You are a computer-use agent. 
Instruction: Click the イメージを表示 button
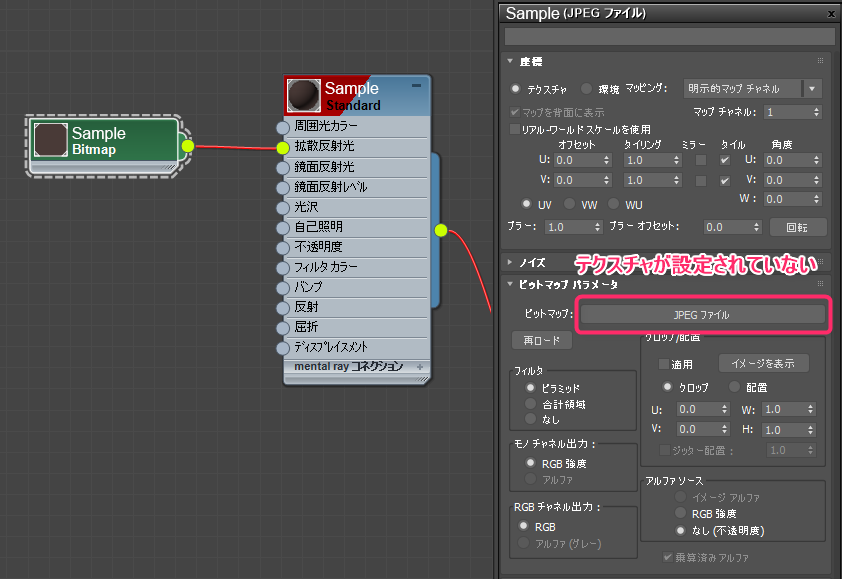[x=763, y=363]
